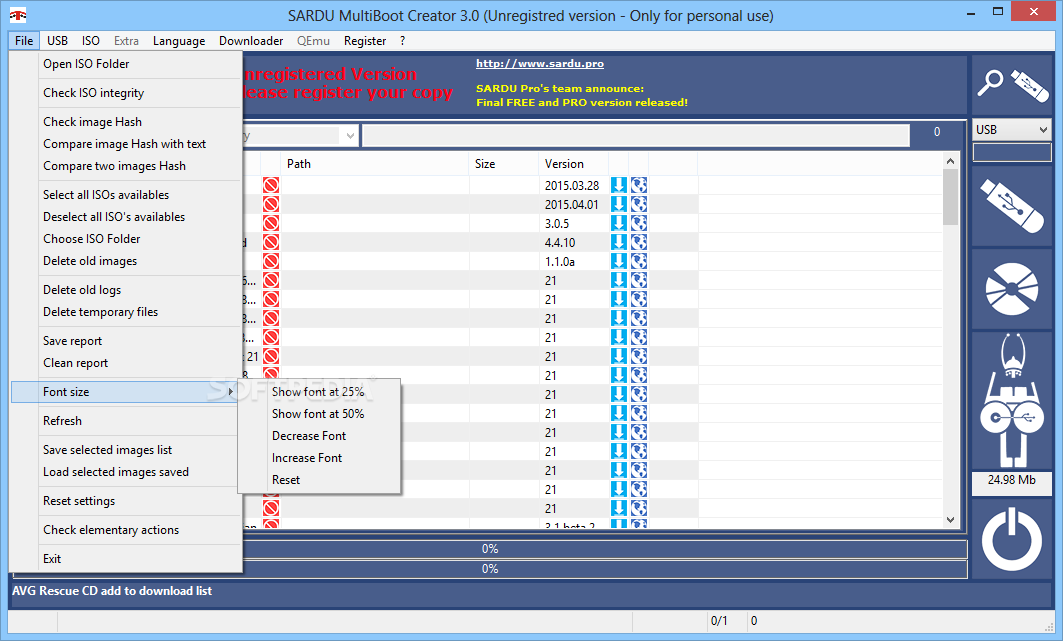
Task: Click the download arrow for version 1.1.0a
Action: click(x=618, y=261)
